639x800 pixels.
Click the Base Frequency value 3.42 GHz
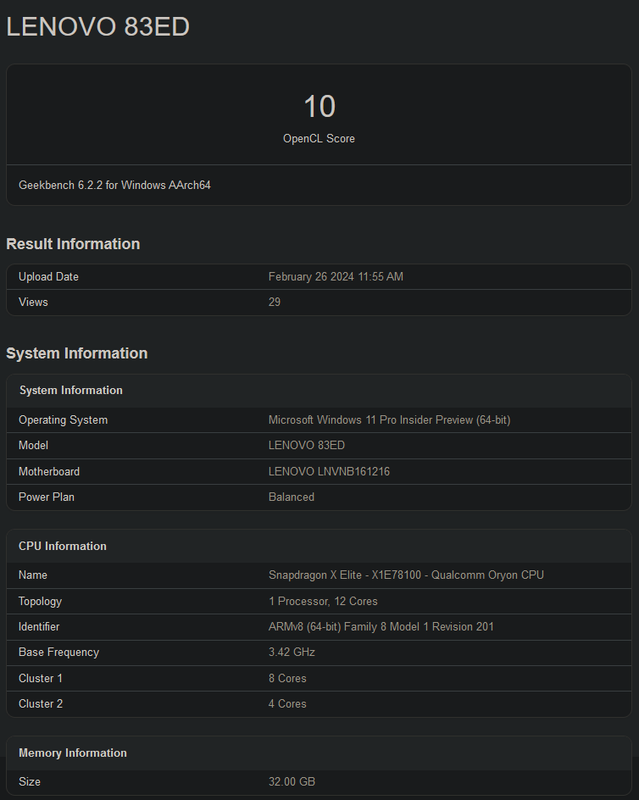click(x=294, y=652)
